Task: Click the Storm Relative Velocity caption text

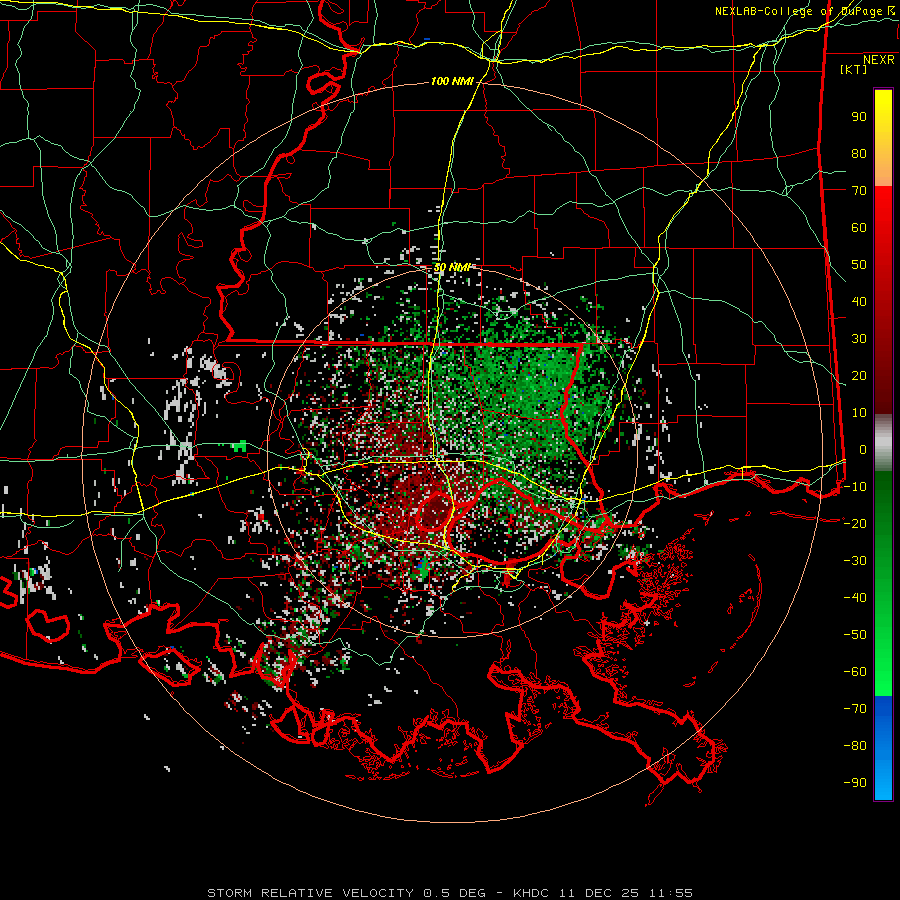Action: coord(450,893)
